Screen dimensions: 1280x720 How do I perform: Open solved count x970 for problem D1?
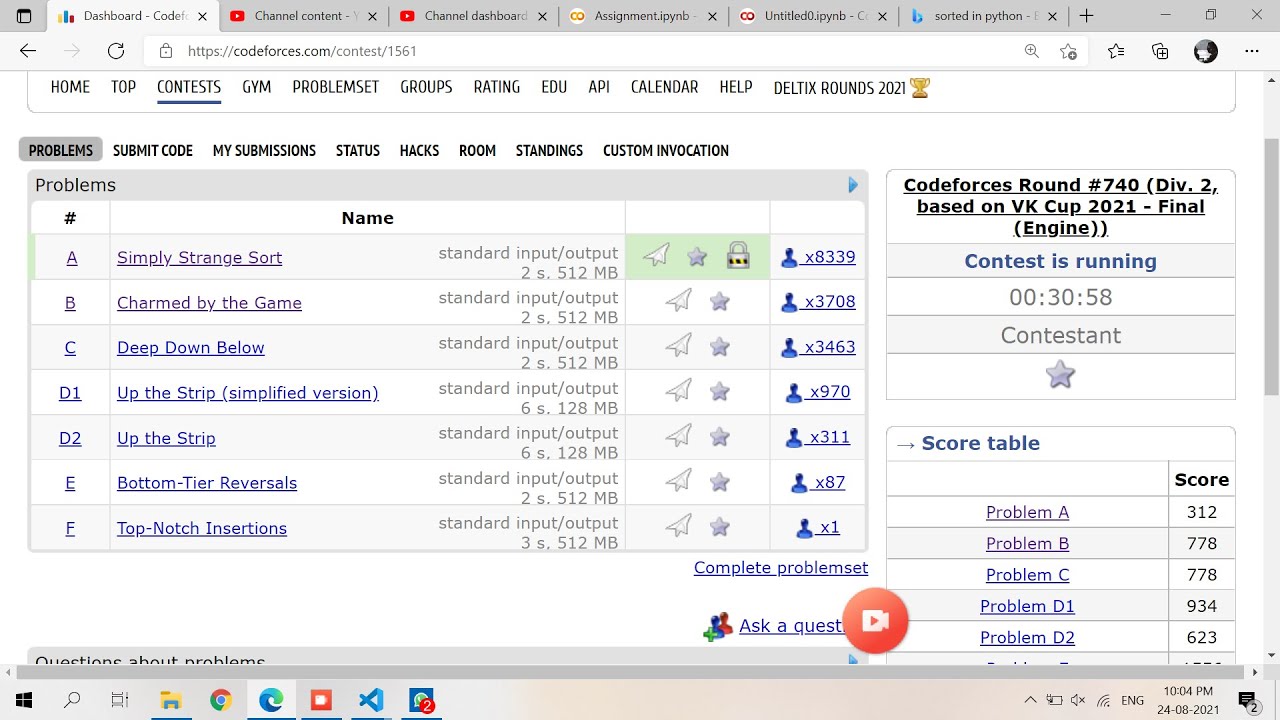[x=818, y=392]
